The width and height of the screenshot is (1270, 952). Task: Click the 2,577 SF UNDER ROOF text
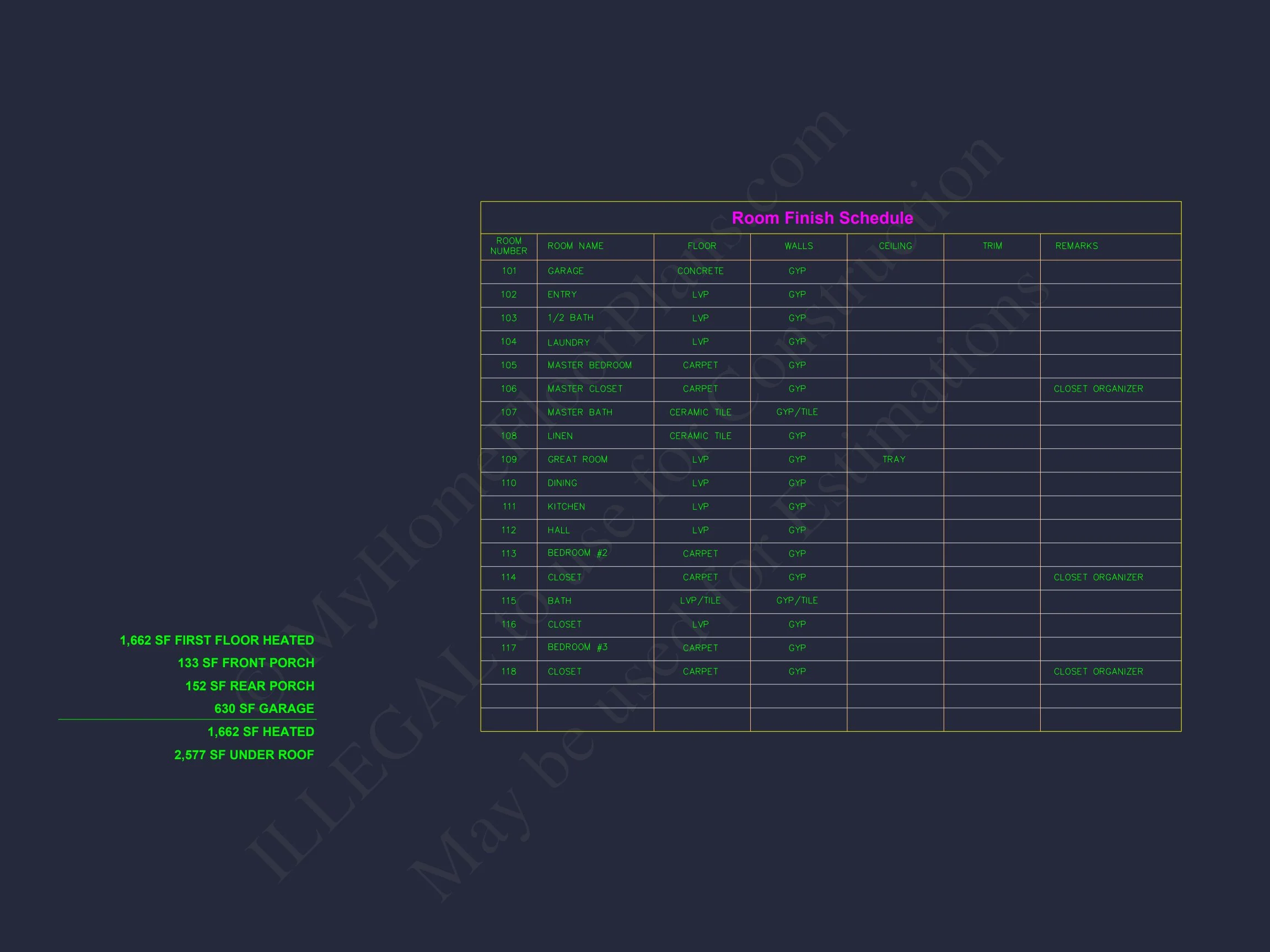(244, 755)
